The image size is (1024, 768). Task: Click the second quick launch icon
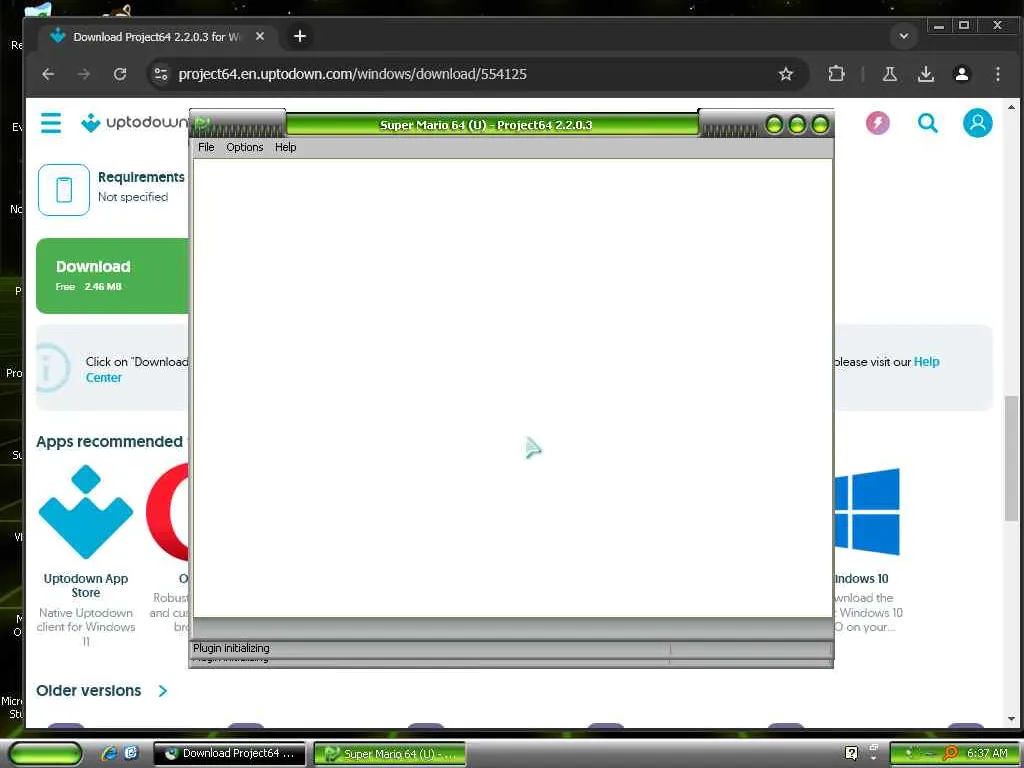point(131,753)
